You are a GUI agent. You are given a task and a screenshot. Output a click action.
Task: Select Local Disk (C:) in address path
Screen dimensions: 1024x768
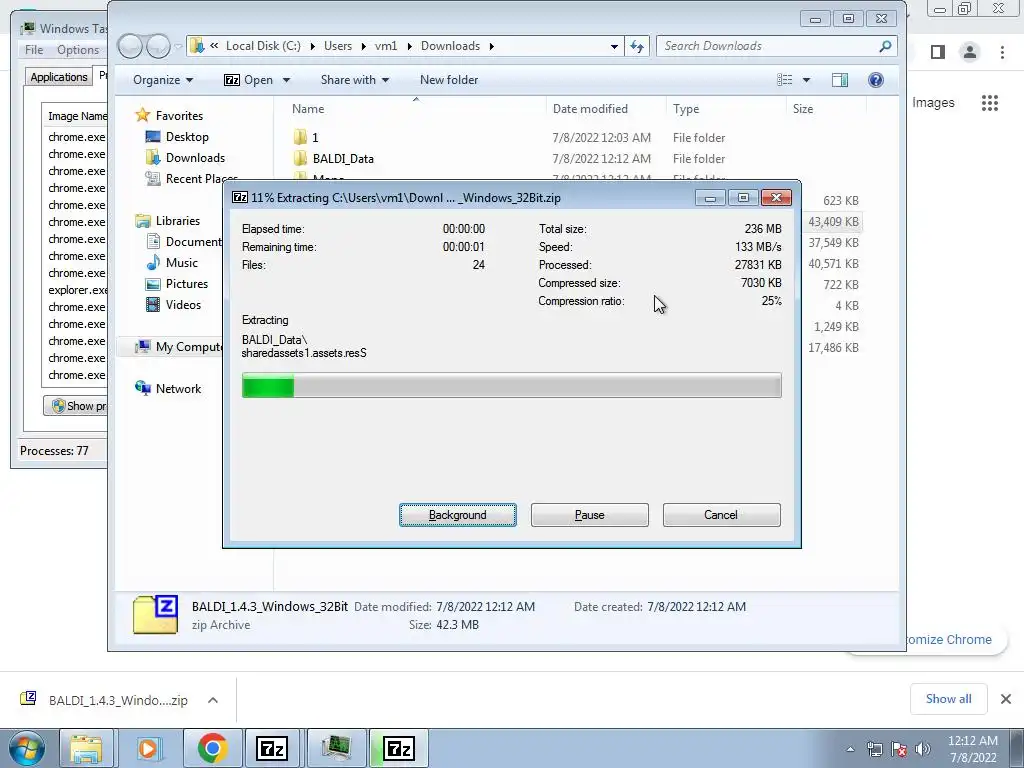[263, 46]
